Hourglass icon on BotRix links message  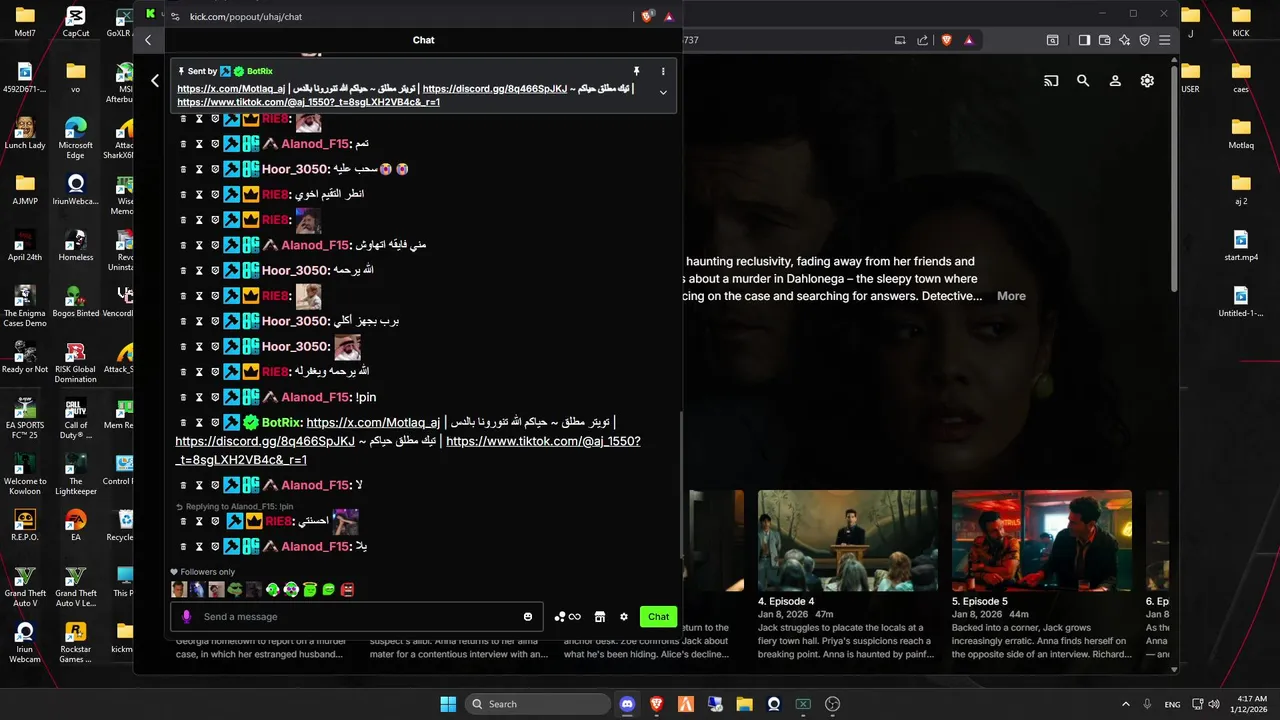click(x=199, y=422)
